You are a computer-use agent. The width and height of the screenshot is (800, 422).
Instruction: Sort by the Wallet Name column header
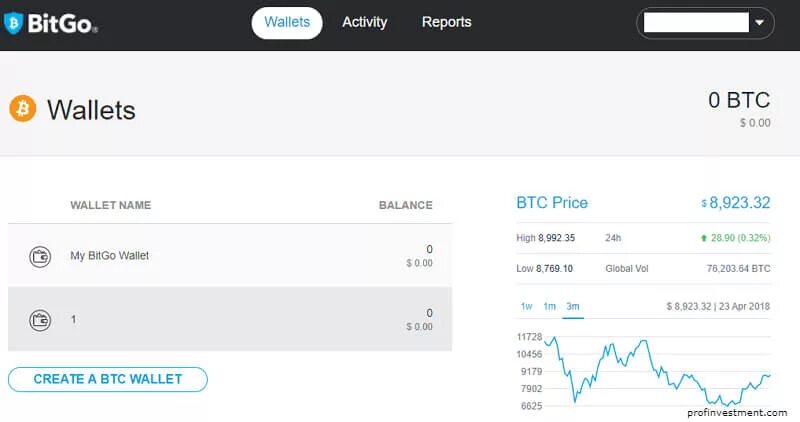click(110, 205)
